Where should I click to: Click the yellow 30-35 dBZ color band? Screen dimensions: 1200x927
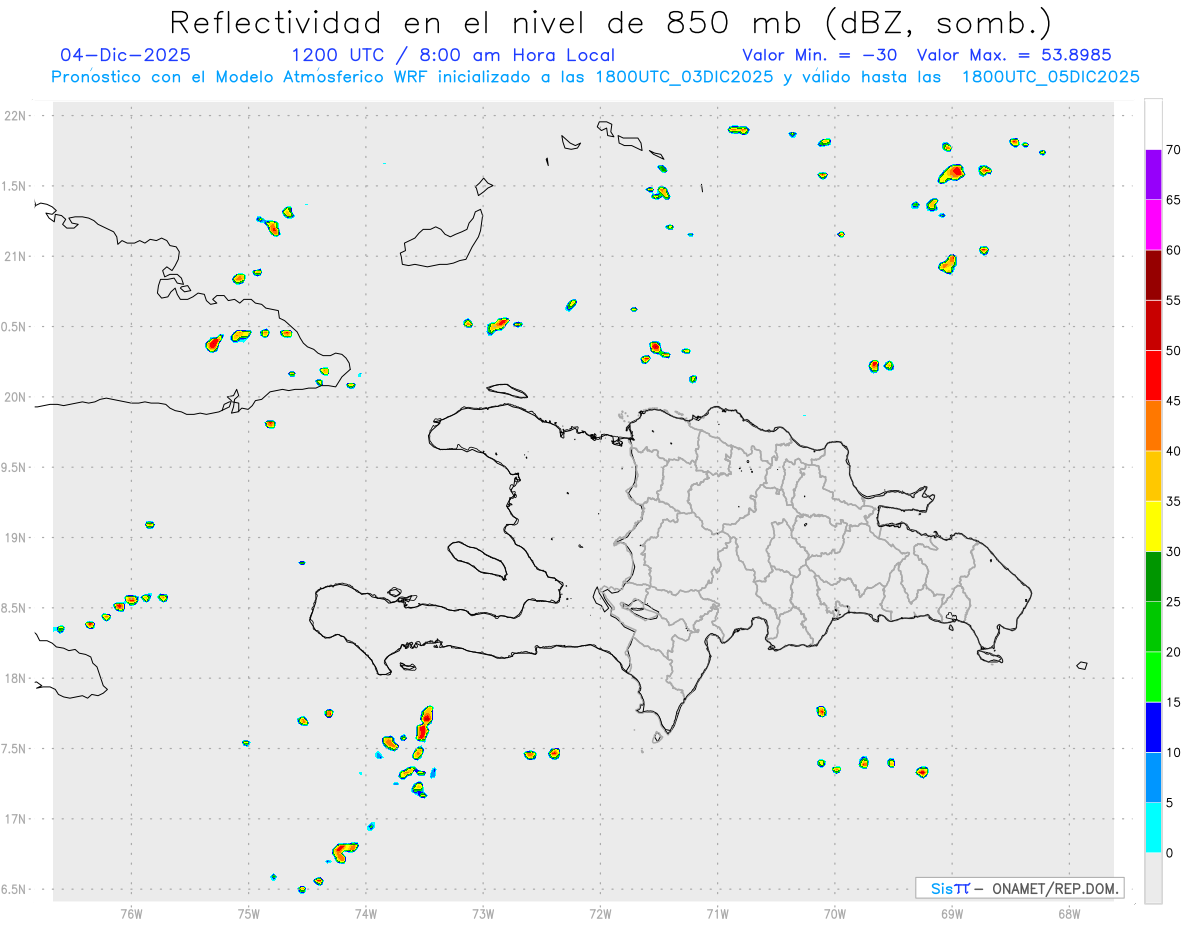pyautogui.click(x=1153, y=526)
